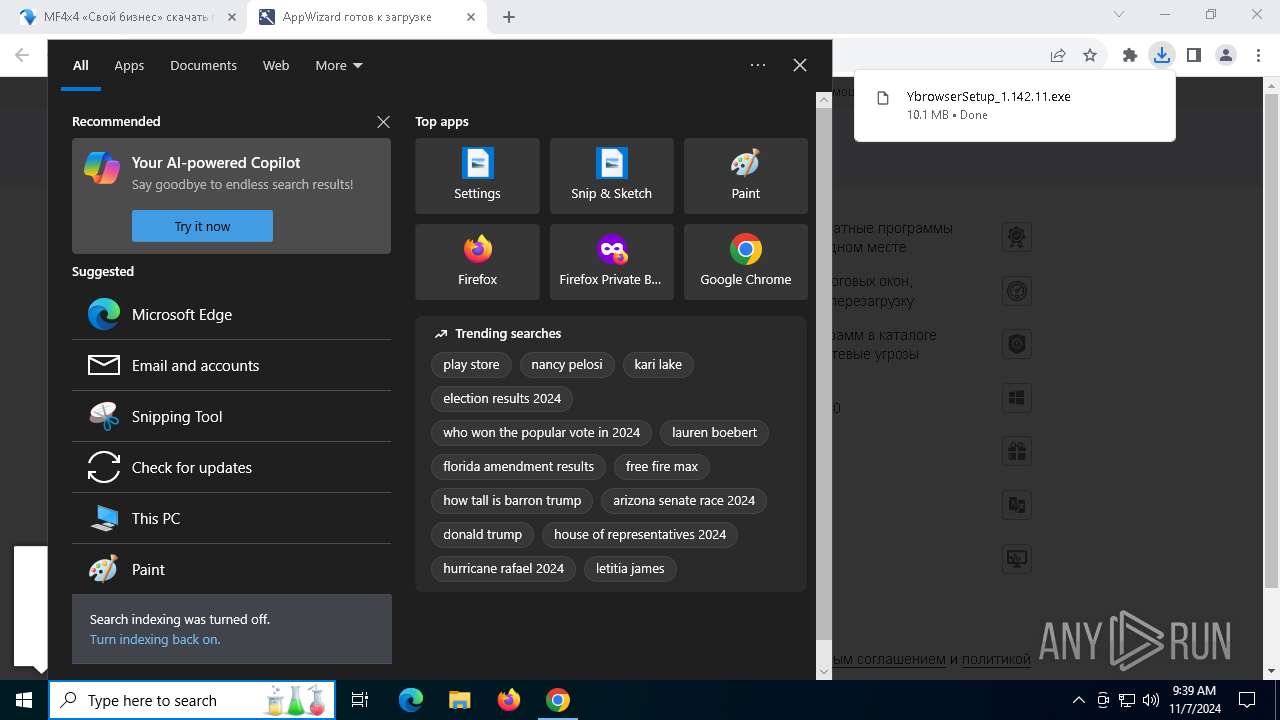Dismiss the Recommended section
This screenshot has height=720, width=1280.
pyautogui.click(x=383, y=122)
